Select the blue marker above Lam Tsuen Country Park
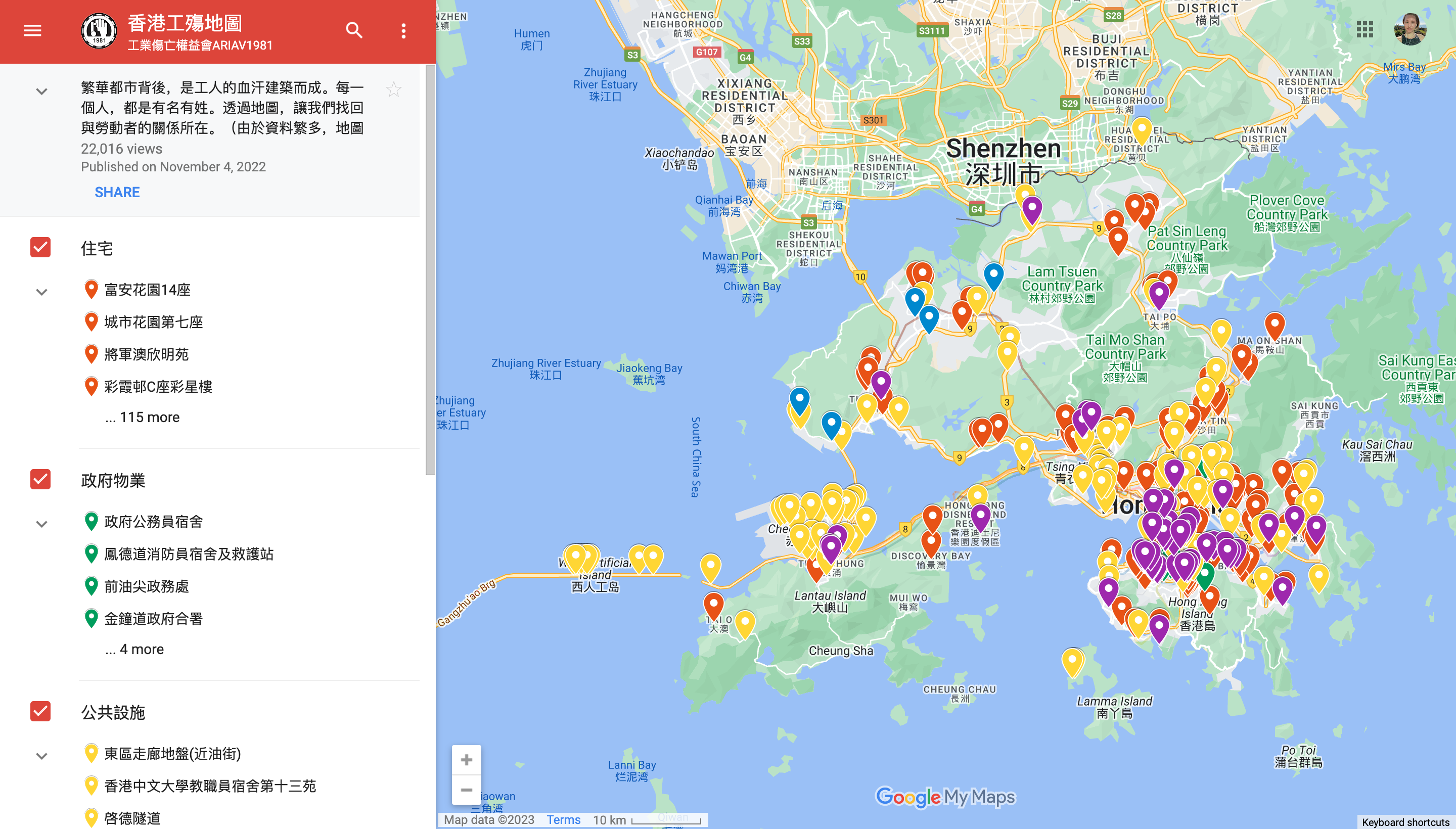This screenshot has width=1456, height=829. point(993,277)
